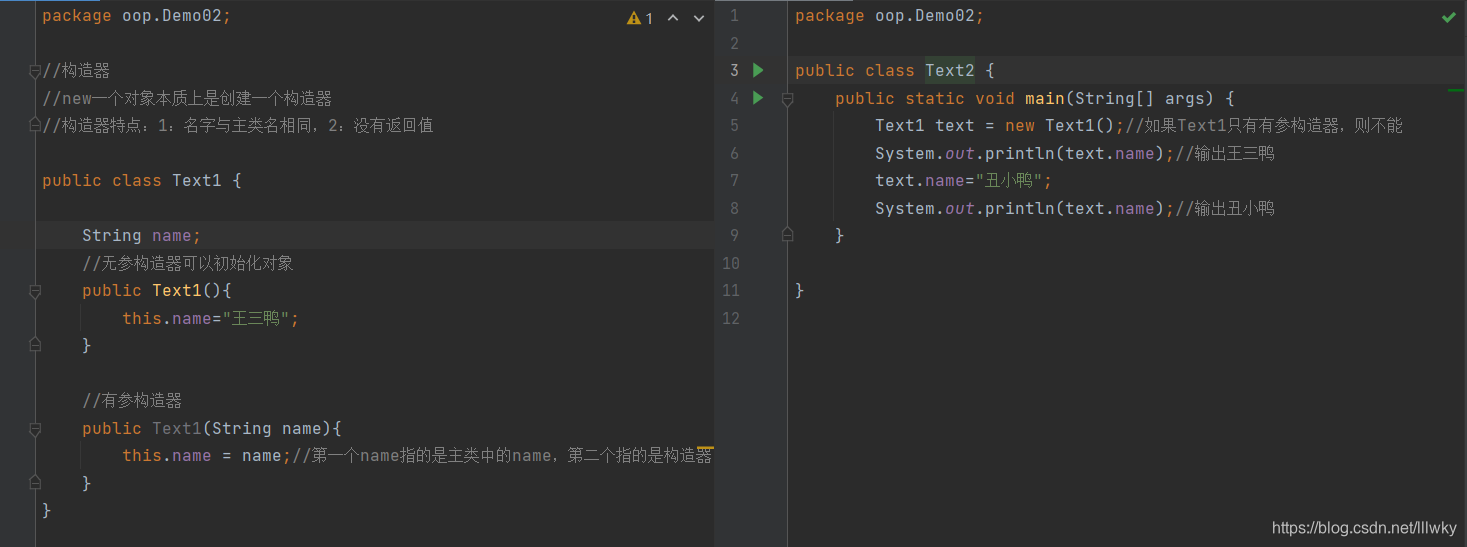
Task: Click 'main' in public static void main
Action: (x=1045, y=99)
